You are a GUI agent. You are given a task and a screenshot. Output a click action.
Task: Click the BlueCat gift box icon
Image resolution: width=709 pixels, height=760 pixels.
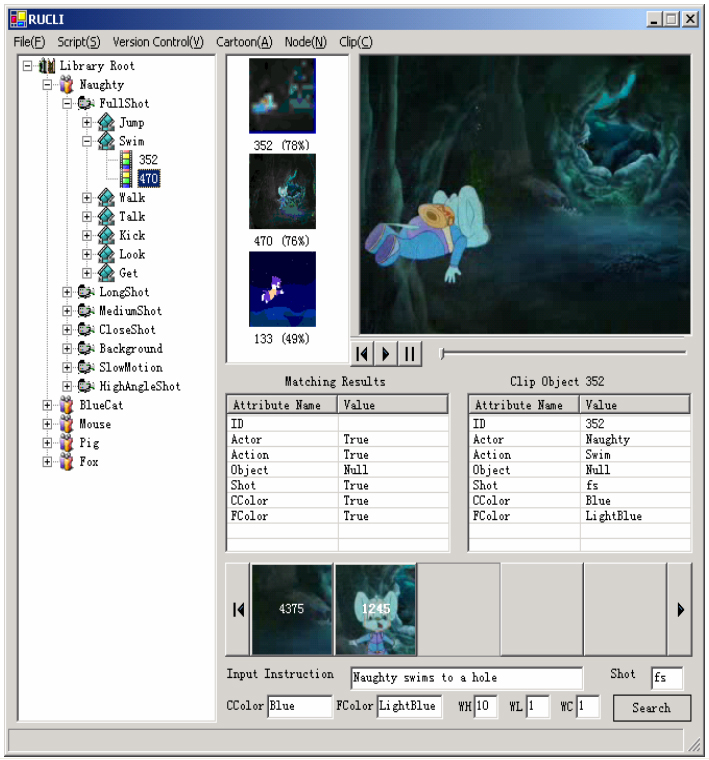[67, 405]
